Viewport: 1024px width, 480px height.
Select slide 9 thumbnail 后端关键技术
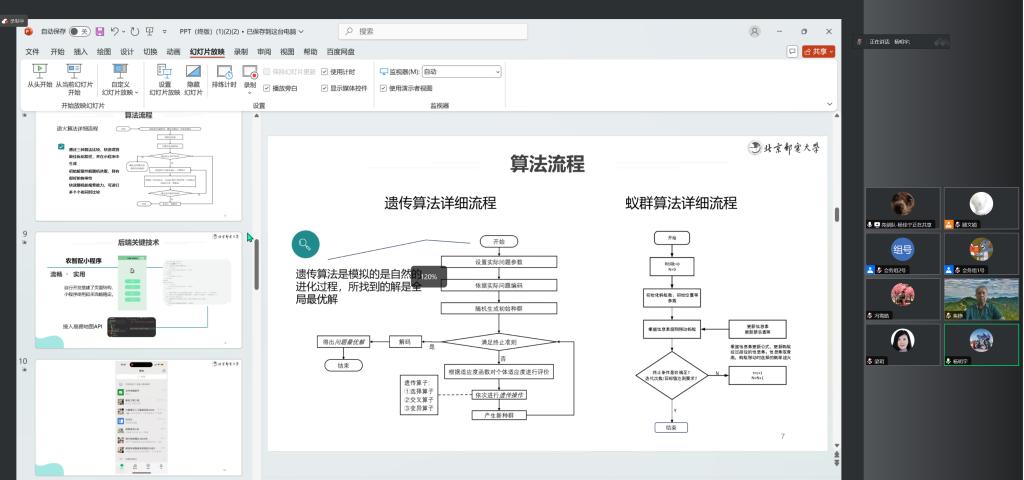pyautogui.click(x=138, y=289)
